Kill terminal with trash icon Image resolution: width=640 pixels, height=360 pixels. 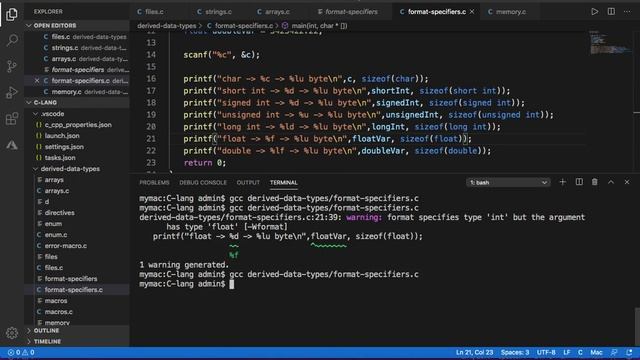595,182
